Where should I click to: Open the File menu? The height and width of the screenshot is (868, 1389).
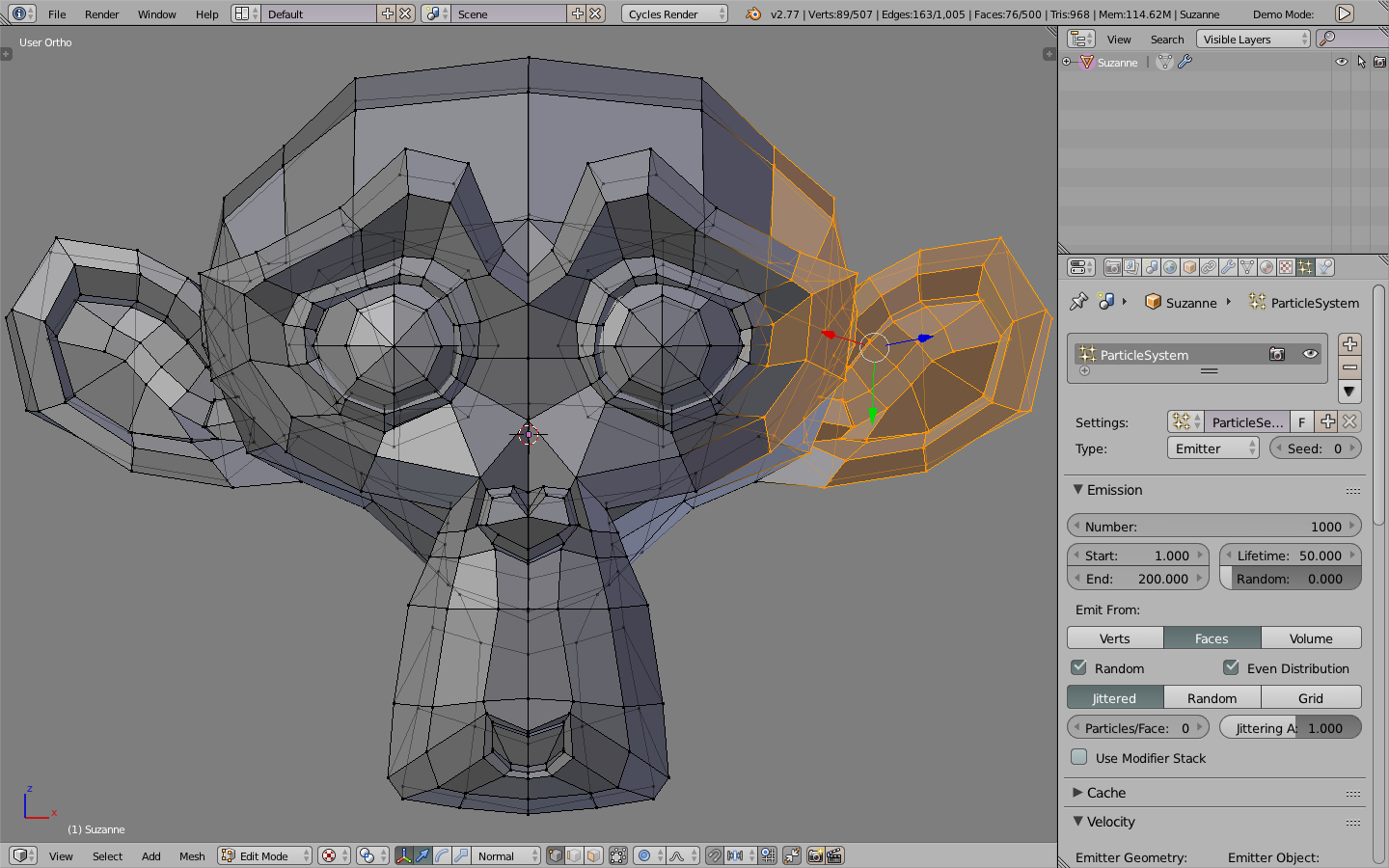[x=57, y=14]
